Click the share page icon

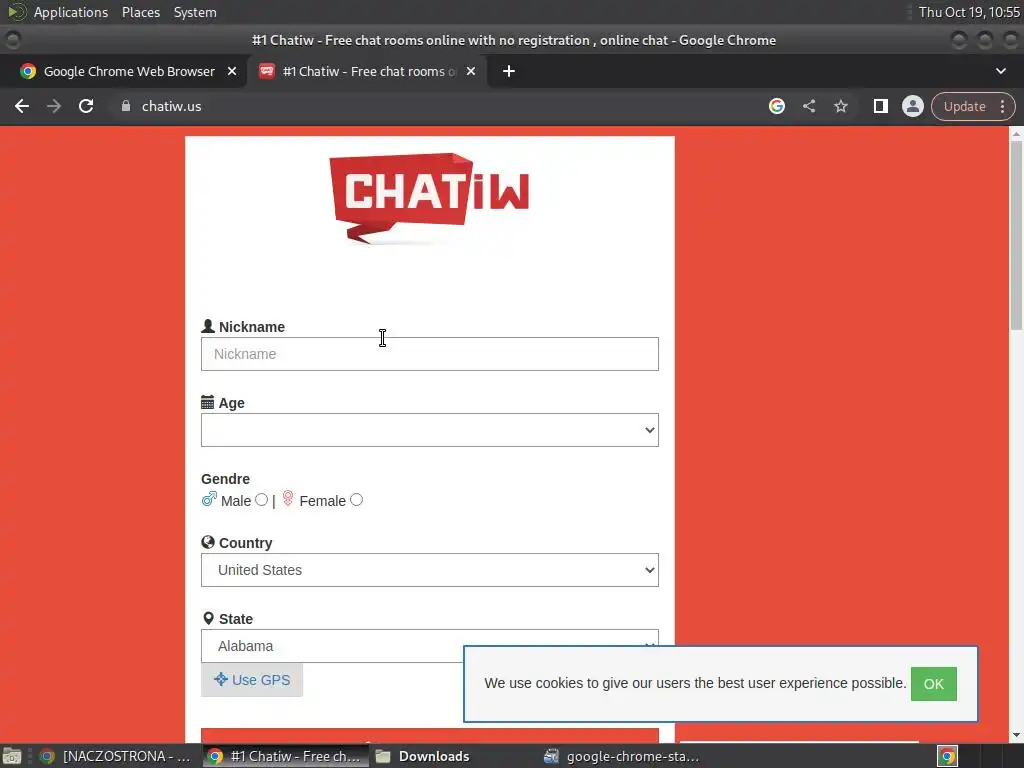coord(809,106)
